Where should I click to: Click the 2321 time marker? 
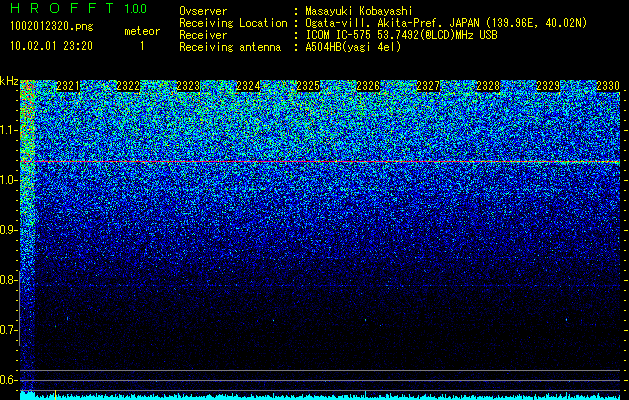click(68, 86)
